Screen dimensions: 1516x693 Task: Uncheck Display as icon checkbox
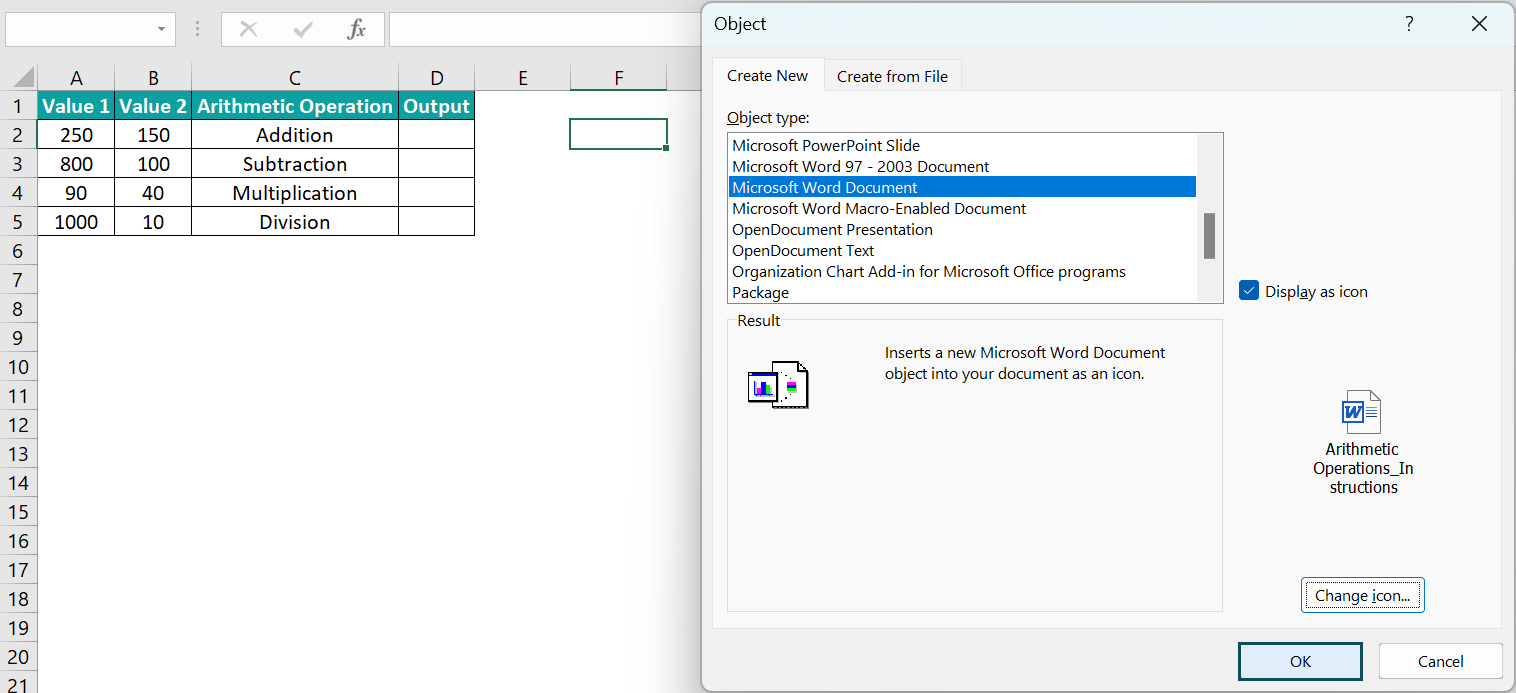pos(1248,291)
